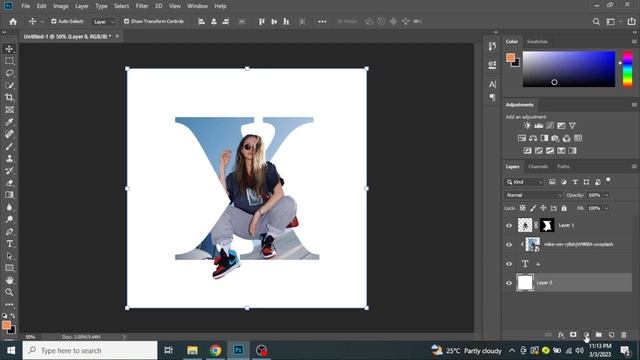Toggle lock transparent pixels

click(522, 208)
